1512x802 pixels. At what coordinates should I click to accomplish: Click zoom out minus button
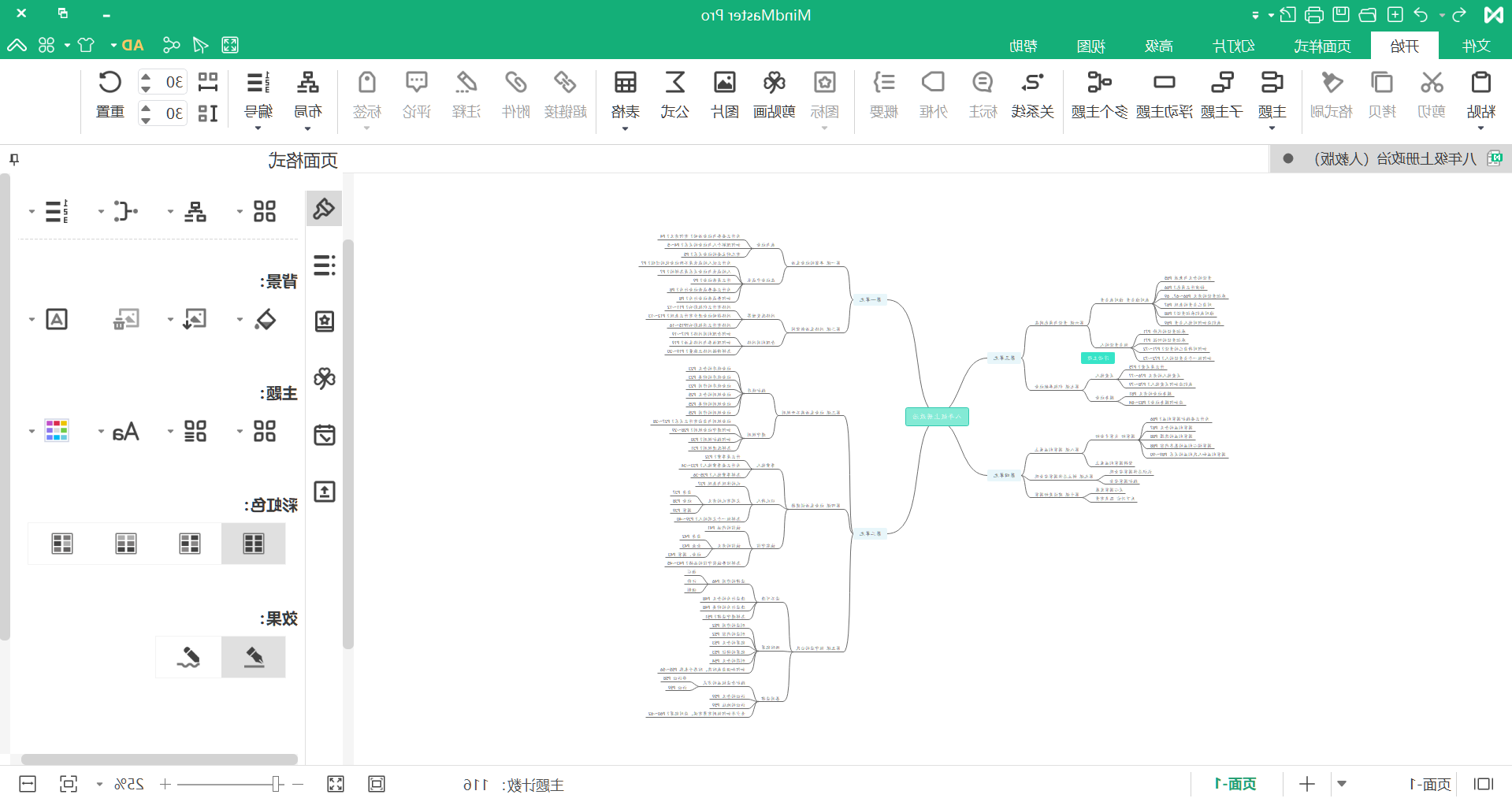pos(298,784)
